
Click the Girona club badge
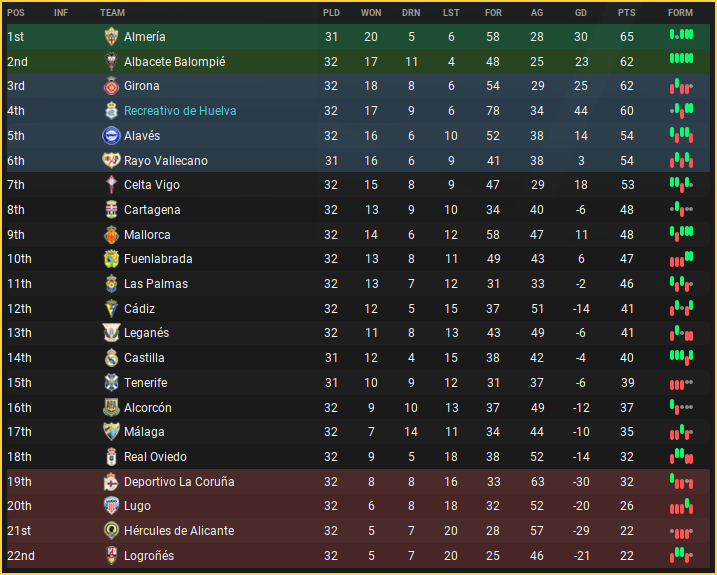tap(111, 86)
